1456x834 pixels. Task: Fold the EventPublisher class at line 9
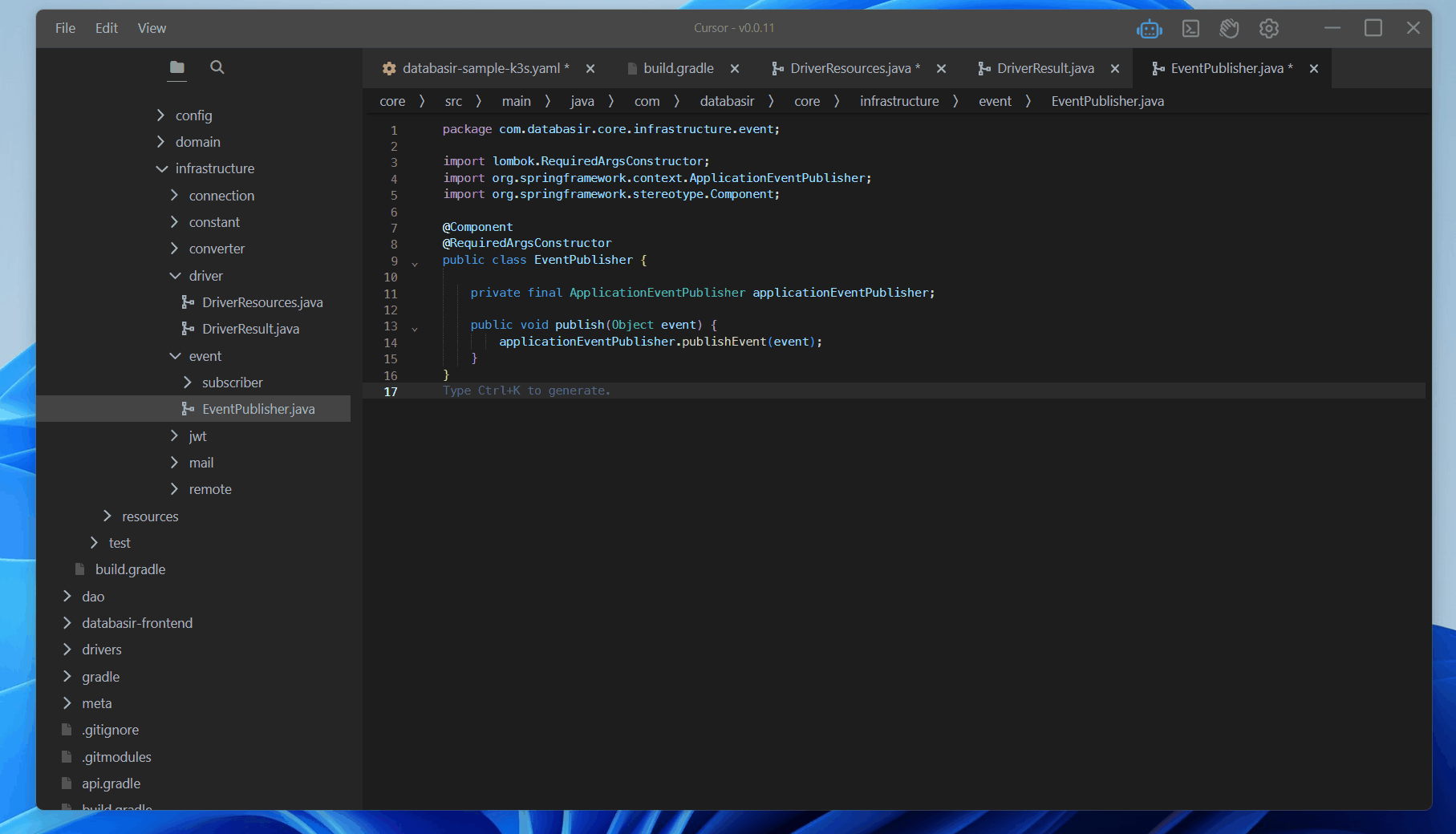click(415, 263)
